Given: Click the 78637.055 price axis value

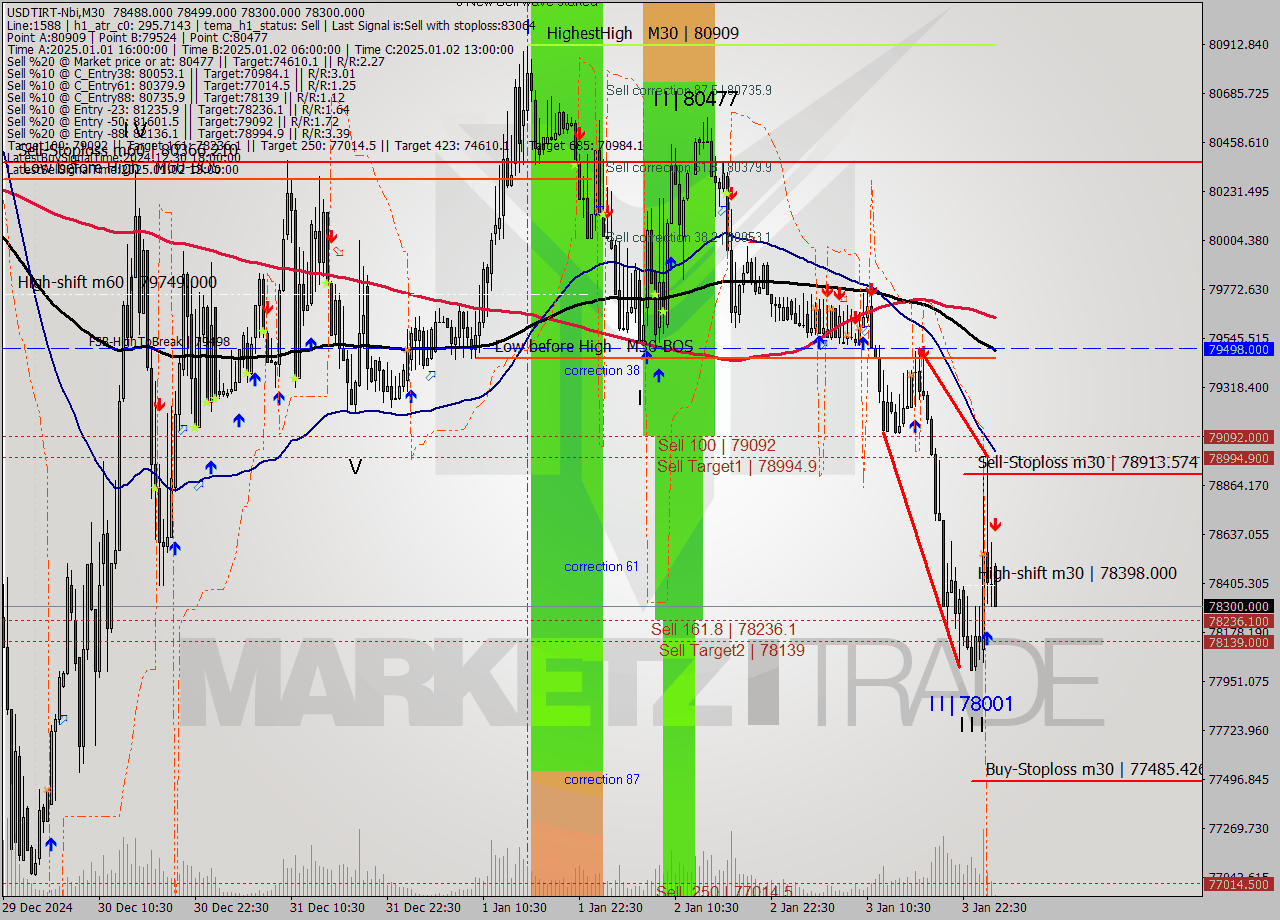Looking at the screenshot, I should pos(1239,534).
